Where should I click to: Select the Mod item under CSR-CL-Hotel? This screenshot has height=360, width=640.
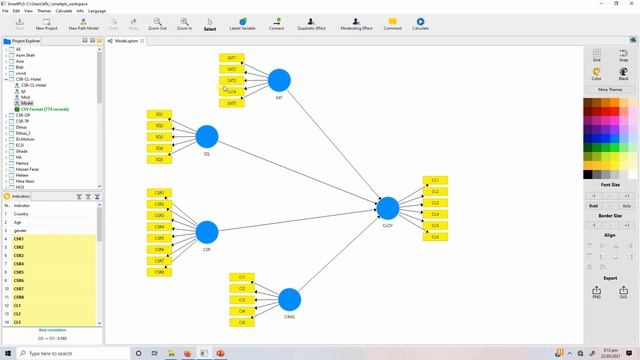coord(25,97)
